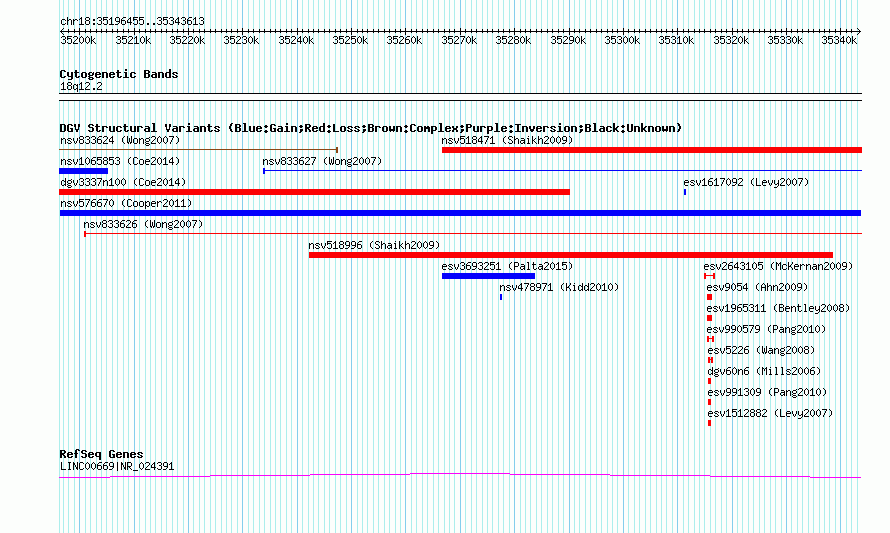Open the nsv1065853 (Coe2014) label

pyautogui.click(x=120, y=161)
